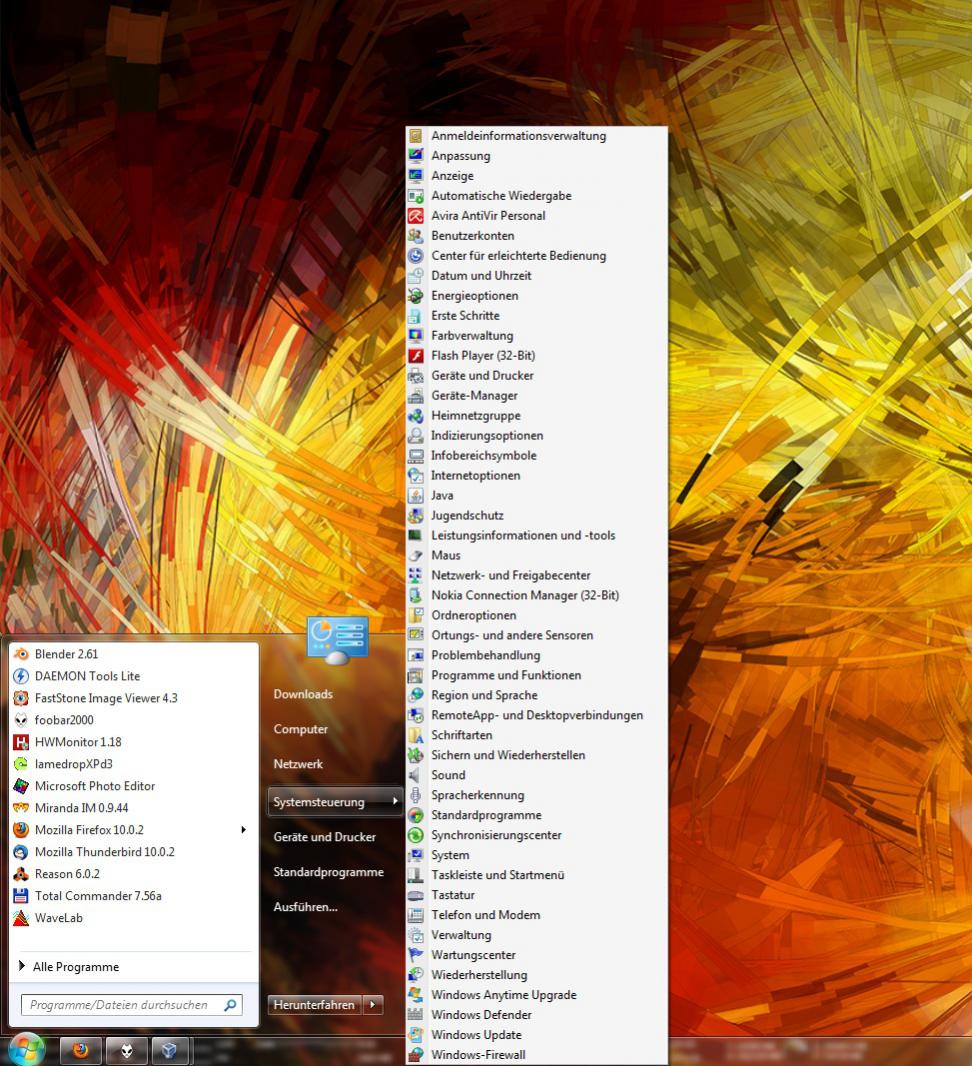Screen dimensions: 972x1066
Task: Click the Energieoptionen icon
Action: (x=415, y=296)
